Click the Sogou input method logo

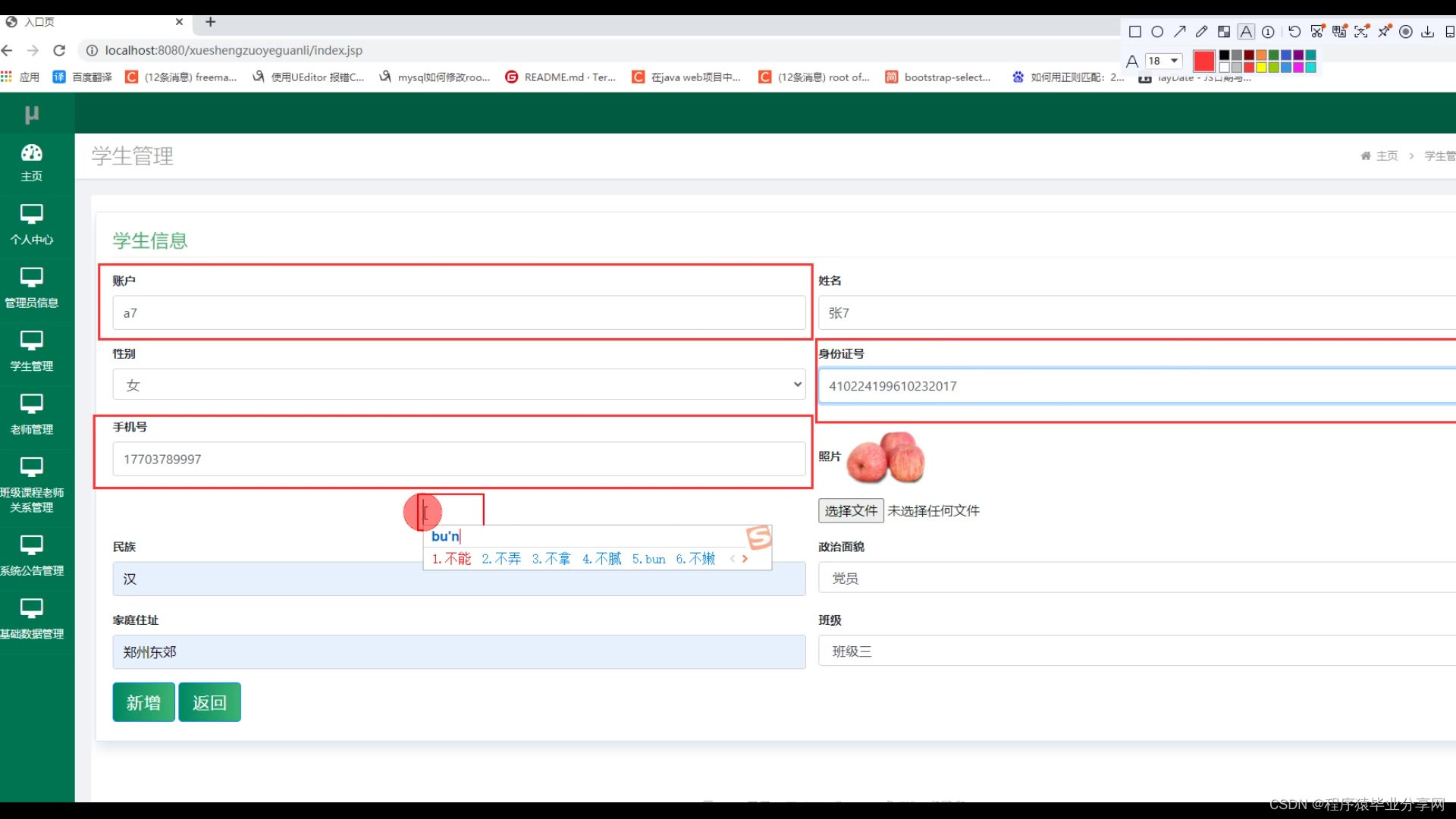click(x=759, y=537)
